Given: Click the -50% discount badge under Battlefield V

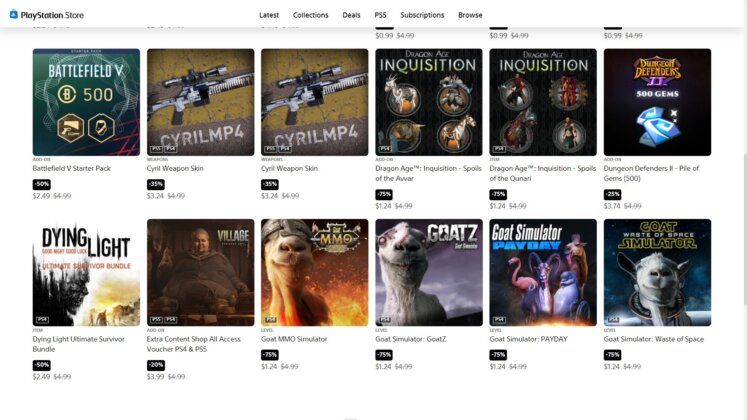Looking at the screenshot, I should pyautogui.click(x=41, y=184).
